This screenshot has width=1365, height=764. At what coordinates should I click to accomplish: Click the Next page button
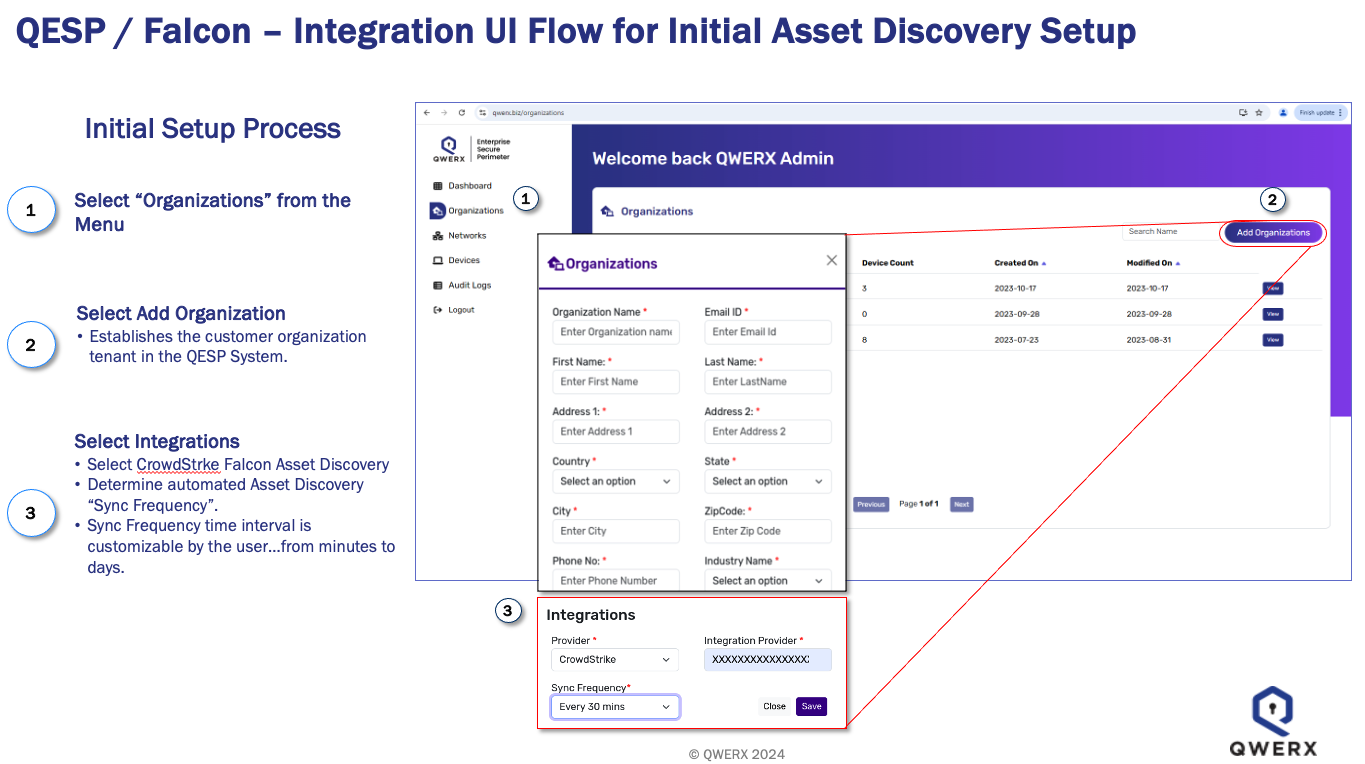pyautogui.click(x=961, y=504)
